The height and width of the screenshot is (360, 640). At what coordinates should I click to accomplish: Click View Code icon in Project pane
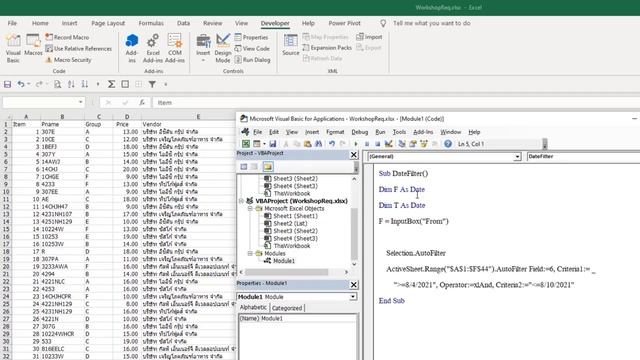(244, 167)
